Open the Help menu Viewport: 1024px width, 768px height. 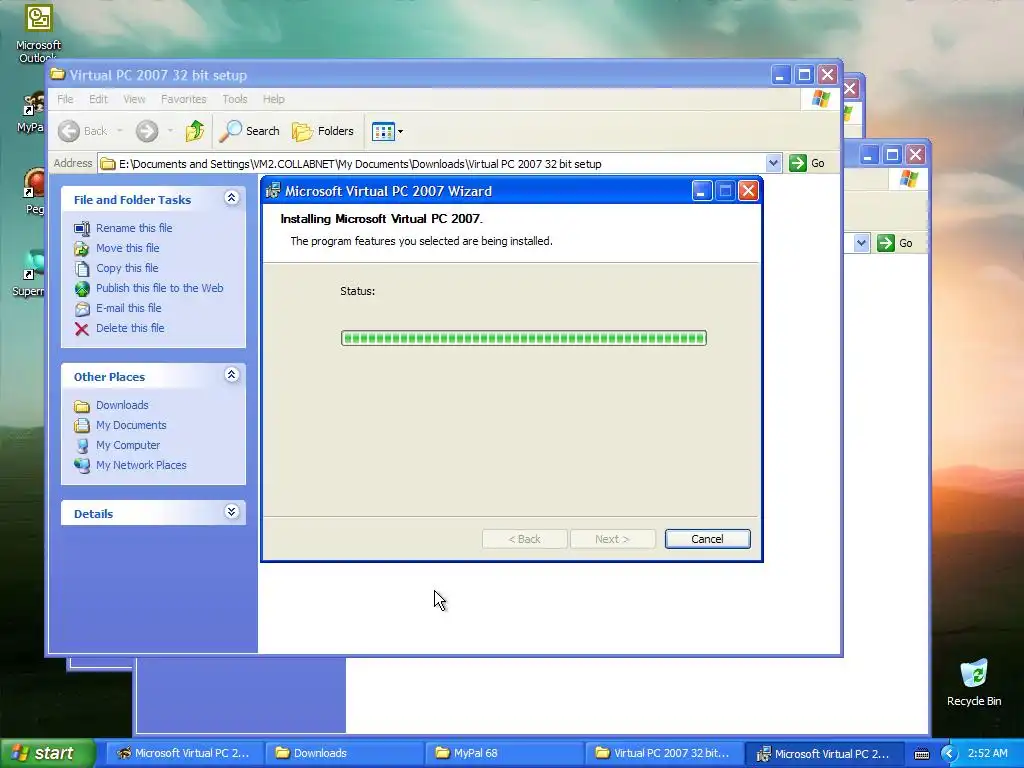click(x=274, y=99)
